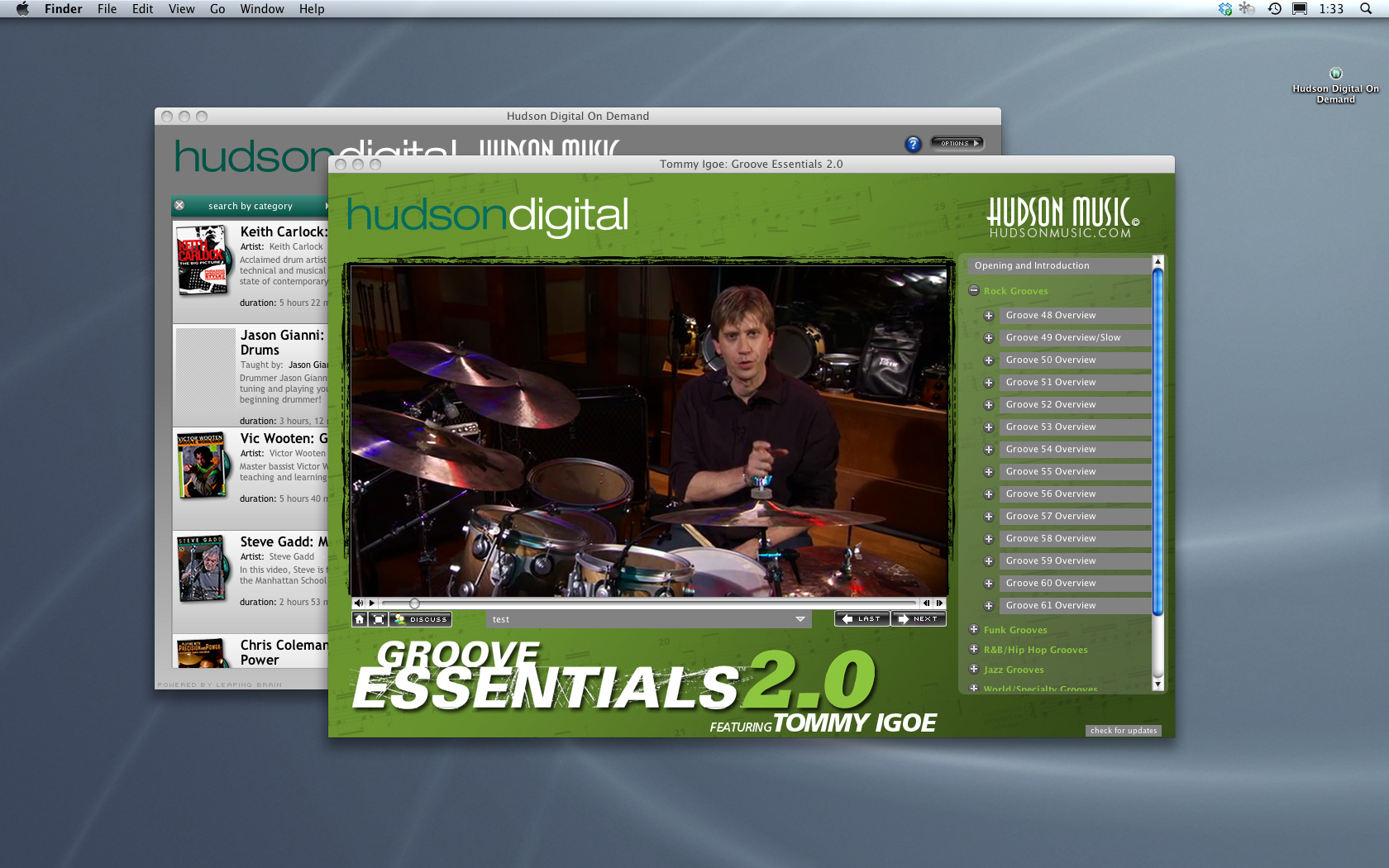The image size is (1389, 868).
Task: Expand Groove 48 Overview
Action: pos(988,316)
